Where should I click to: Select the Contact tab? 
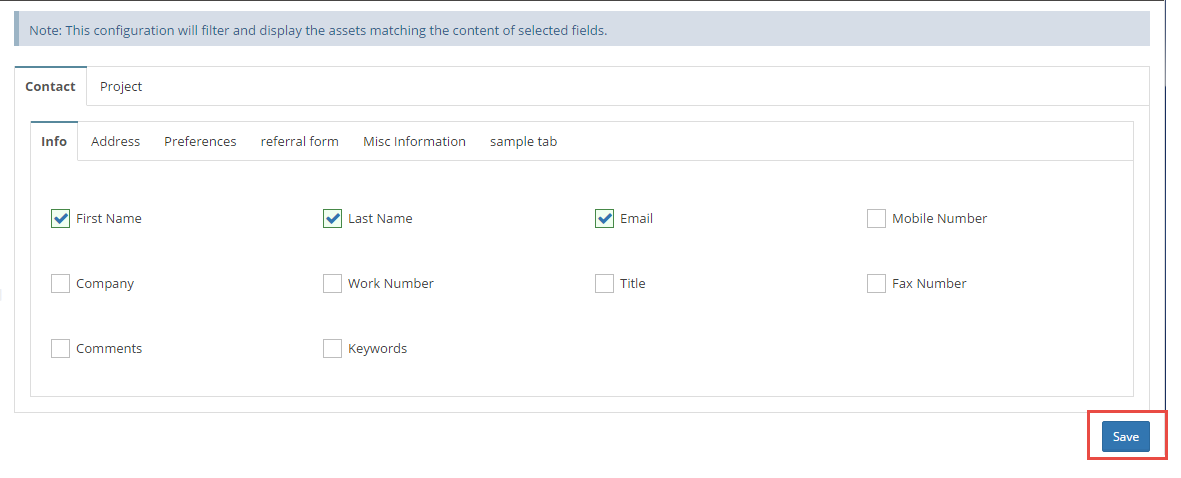click(50, 87)
